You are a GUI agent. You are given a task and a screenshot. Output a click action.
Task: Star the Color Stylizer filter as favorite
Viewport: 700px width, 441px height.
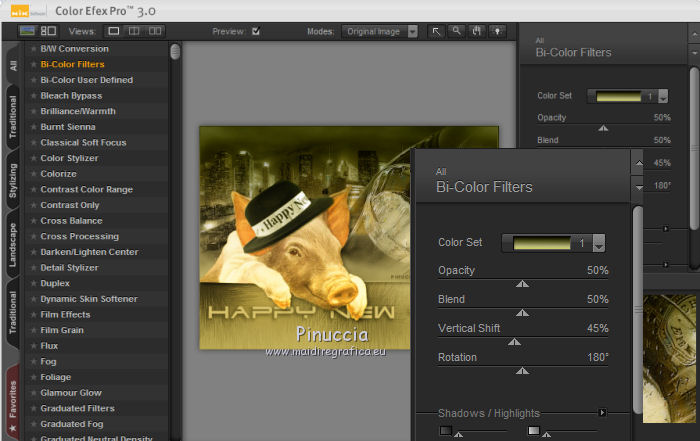[33, 158]
